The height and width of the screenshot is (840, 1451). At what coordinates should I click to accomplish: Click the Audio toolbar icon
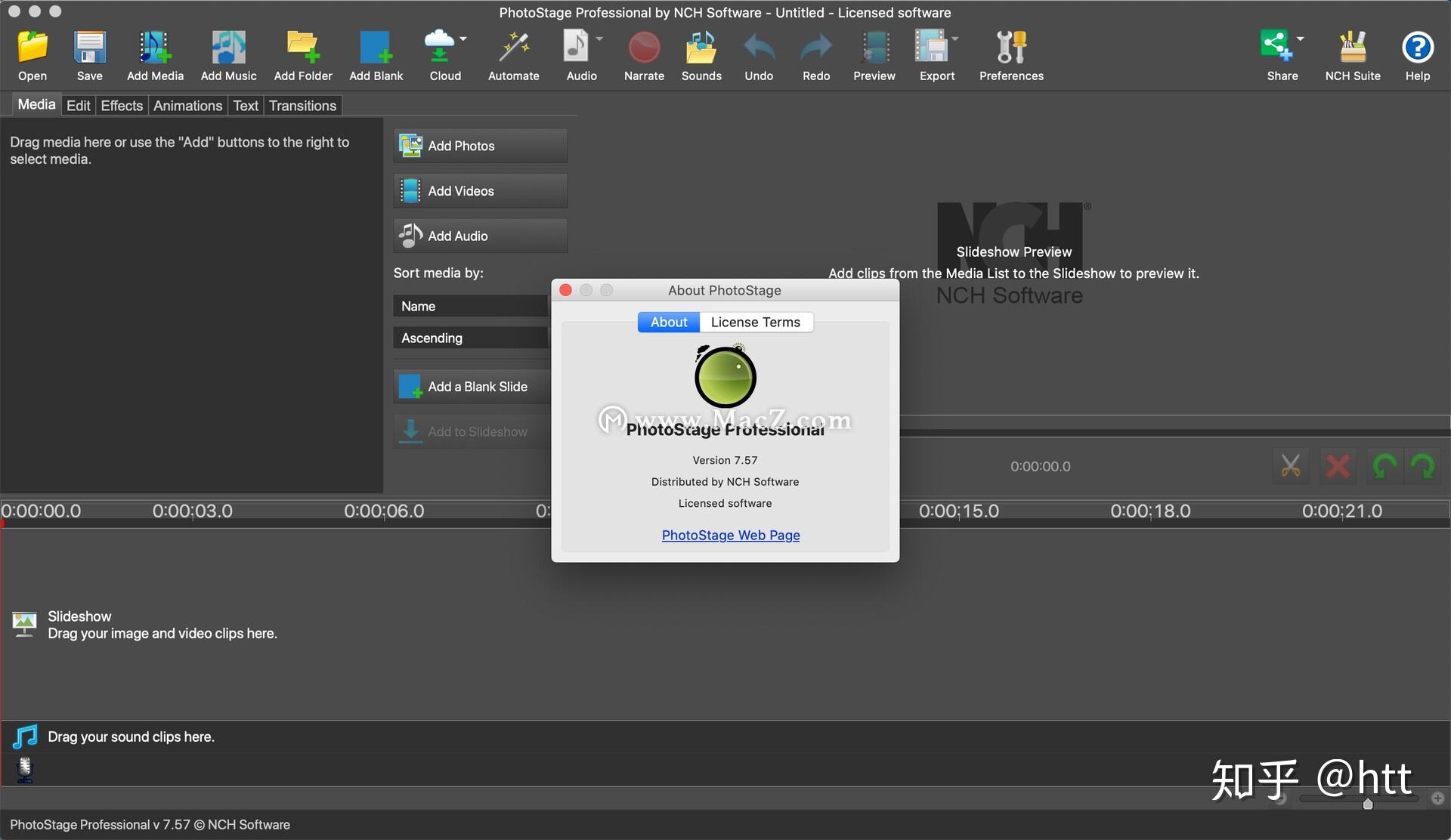pos(576,48)
